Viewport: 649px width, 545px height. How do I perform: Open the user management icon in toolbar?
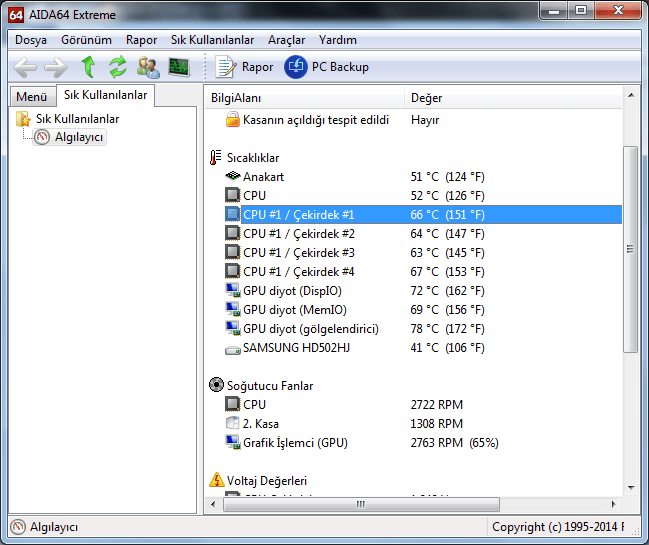(148, 67)
